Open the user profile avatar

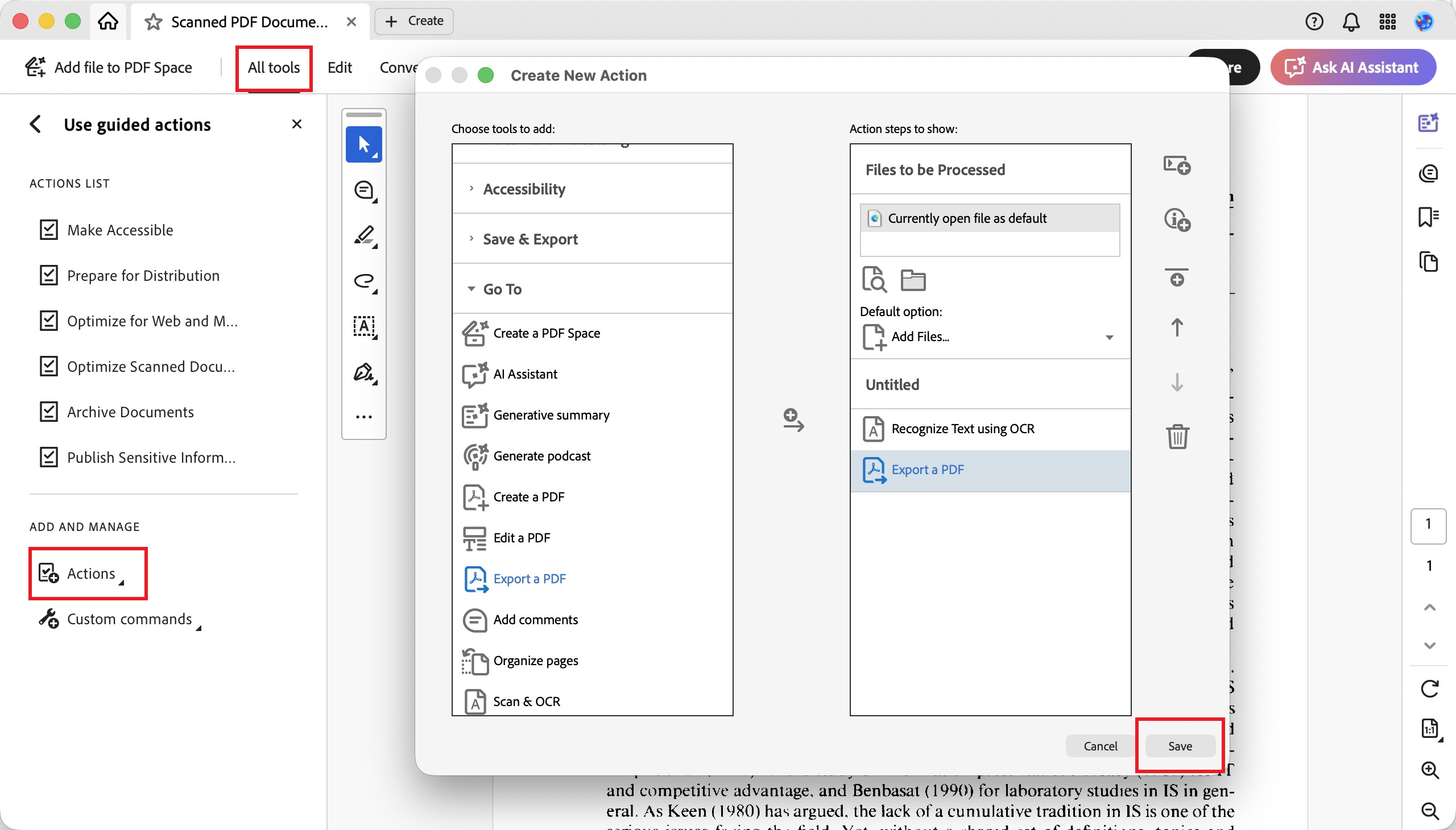(x=1424, y=22)
